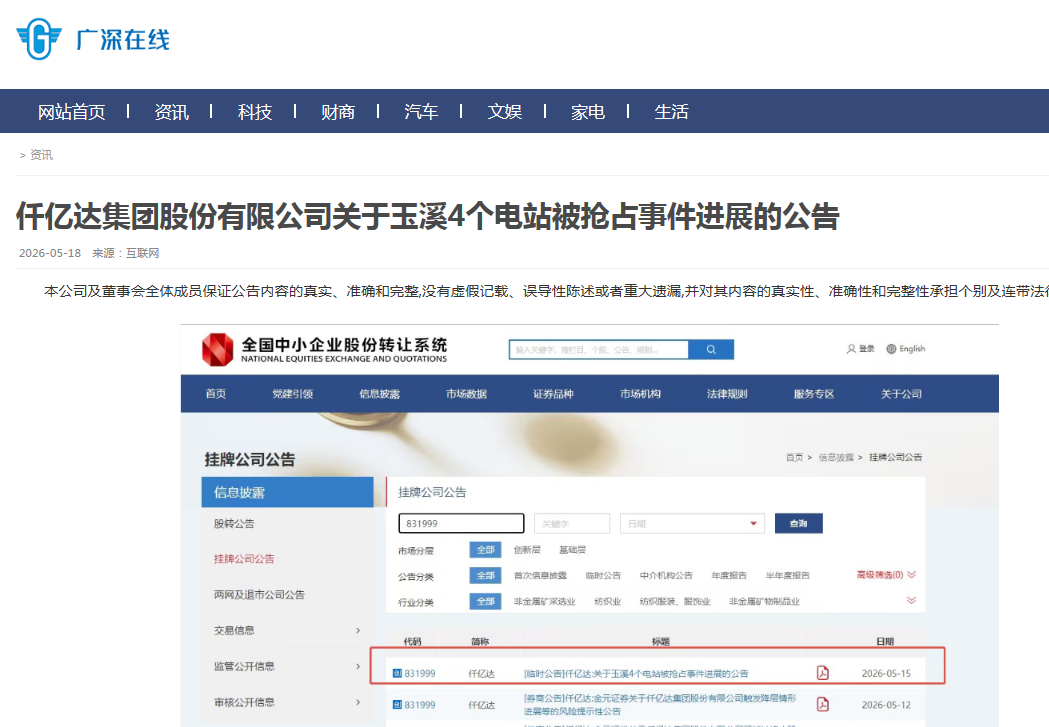Select the 非金属矿采选业 filter
This screenshot has width=1049, height=727.
pyautogui.click(x=545, y=601)
